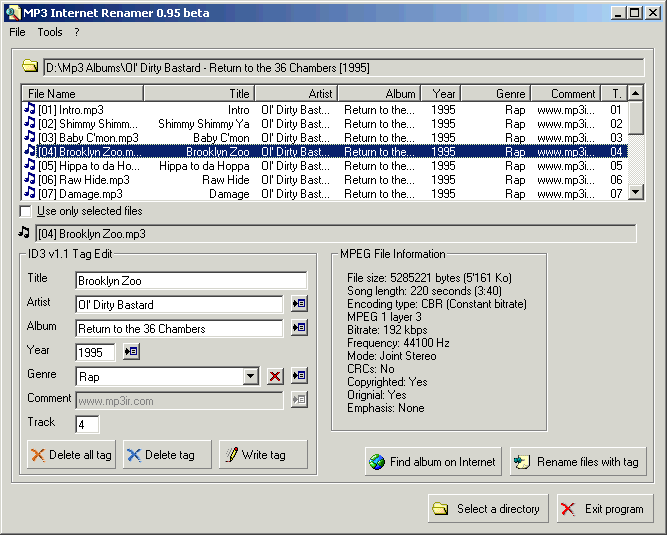667x535 pixels.
Task: Click the apply-to-all icon next to the Artist field
Action: (x=299, y=304)
